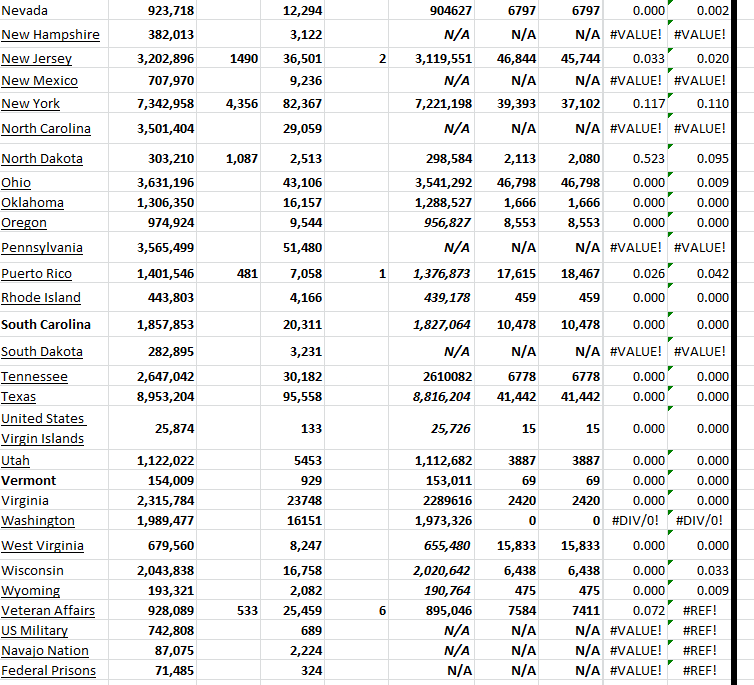
Task: Select Washington's #DIV/0! error in the second-to-last column
Action: tap(635, 521)
